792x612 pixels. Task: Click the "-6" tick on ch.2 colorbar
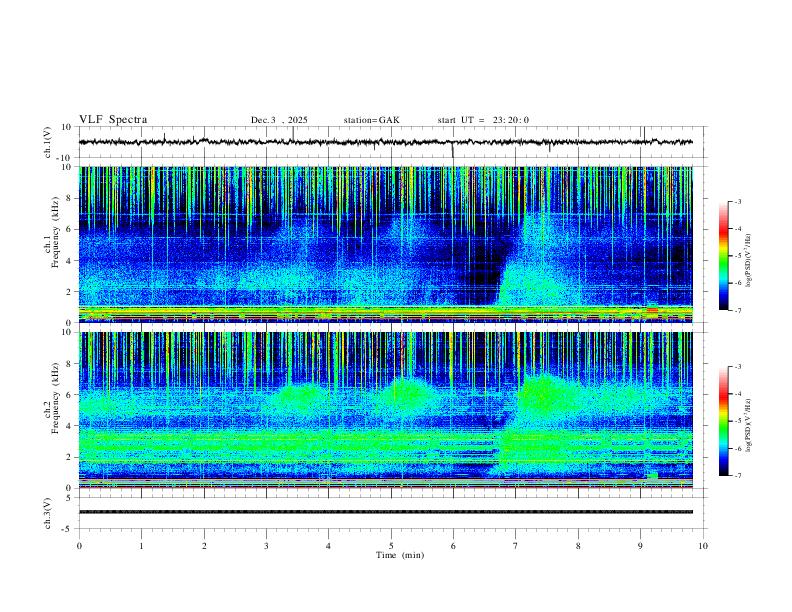(x=738, y=448)
